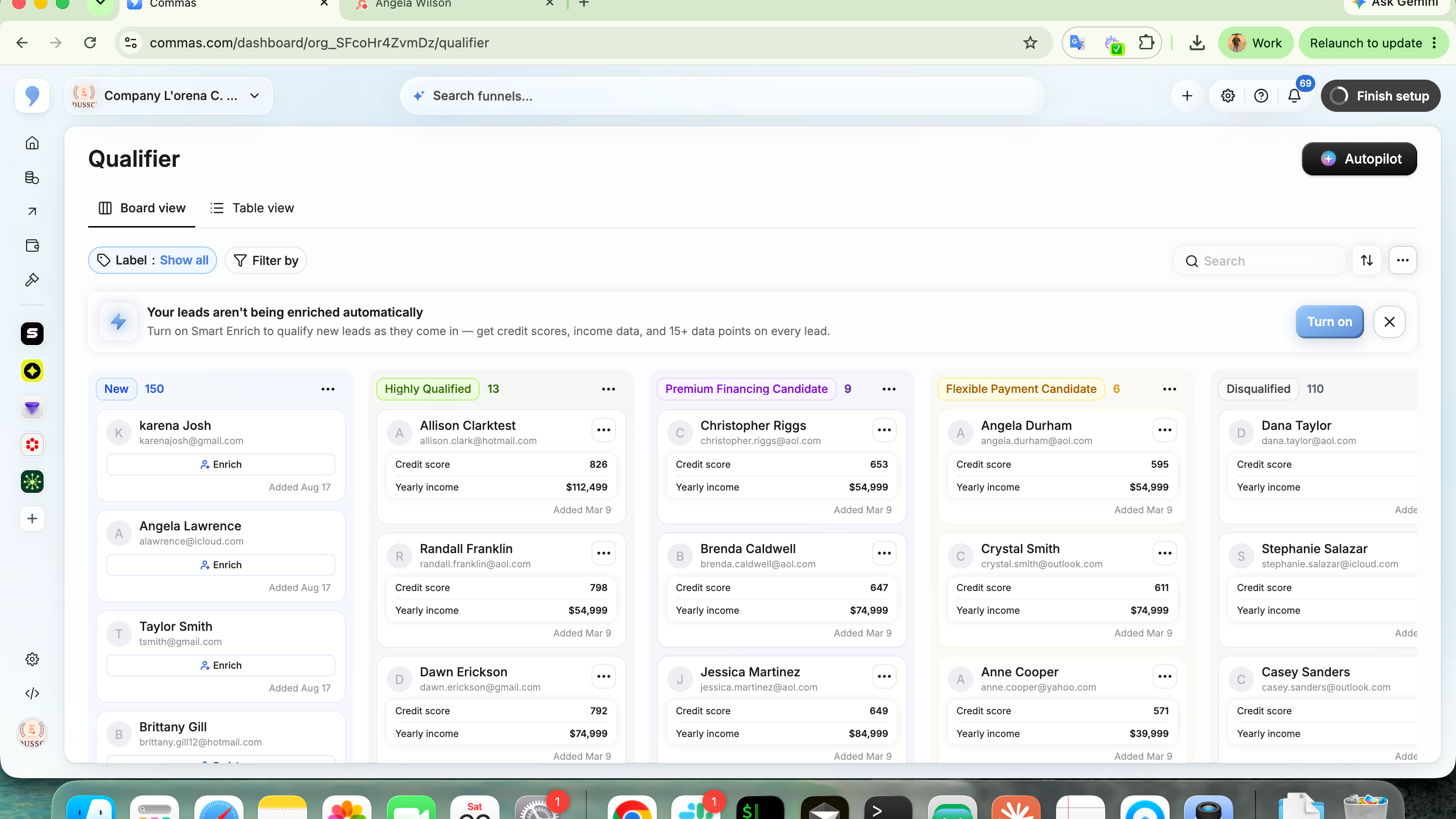Open Highly Qualified column three-dot menu
The image size is (1456, 819).
coord(608,389)
